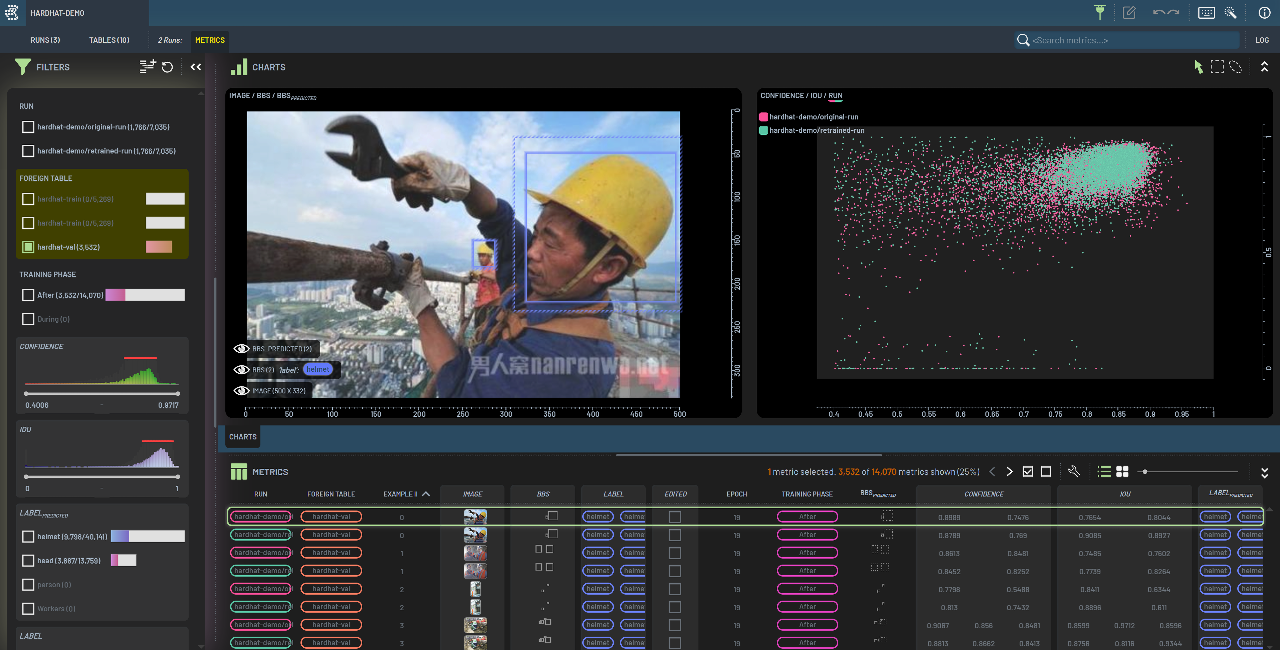Viewport: 1280px width, 650px height.
Task: Switch metrics table to grid view
Action: (x=1122, y=472)
